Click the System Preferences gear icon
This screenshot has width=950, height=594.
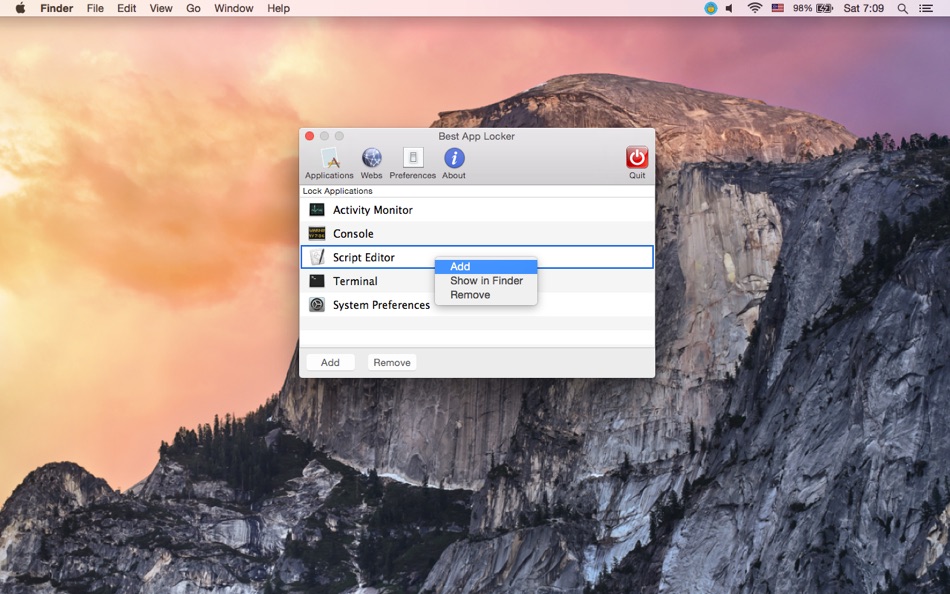pos(317,304)
